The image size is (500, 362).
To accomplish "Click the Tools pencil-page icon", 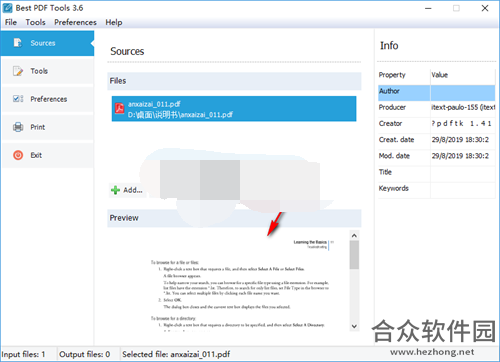I will [18, 71].
